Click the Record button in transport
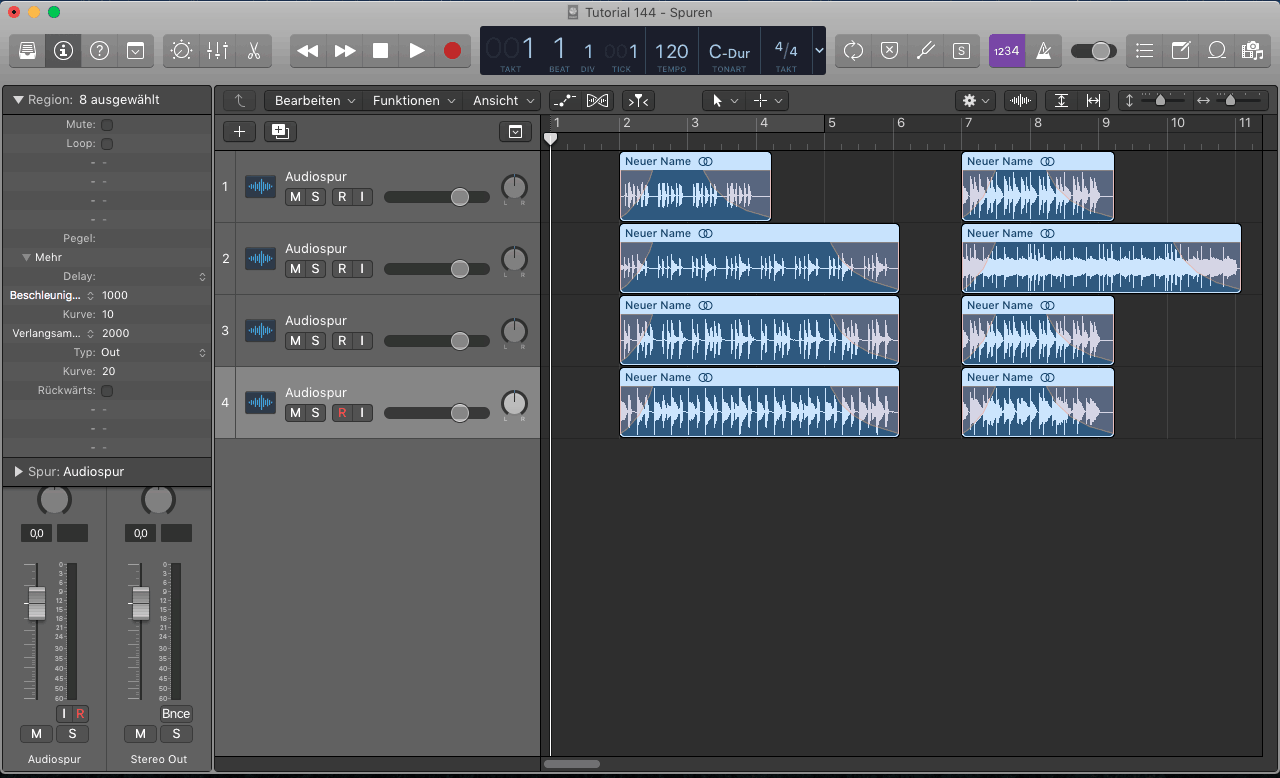Viewport: 1280px width, 778px height. tap(452, 51)
